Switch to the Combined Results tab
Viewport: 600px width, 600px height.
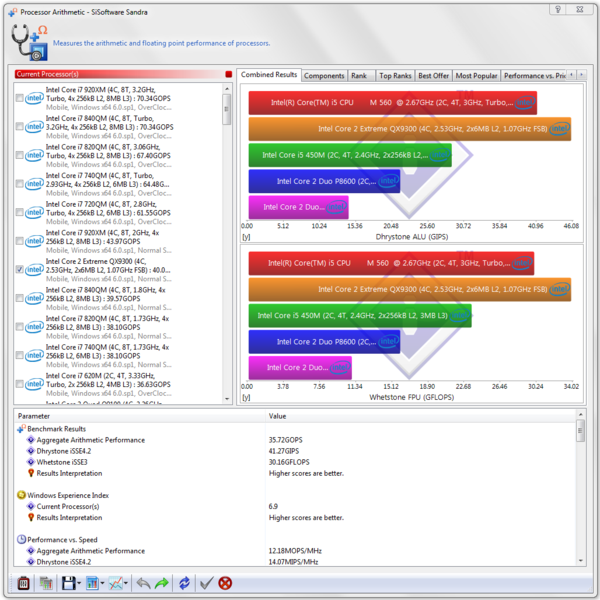click(x=269, y=75)
